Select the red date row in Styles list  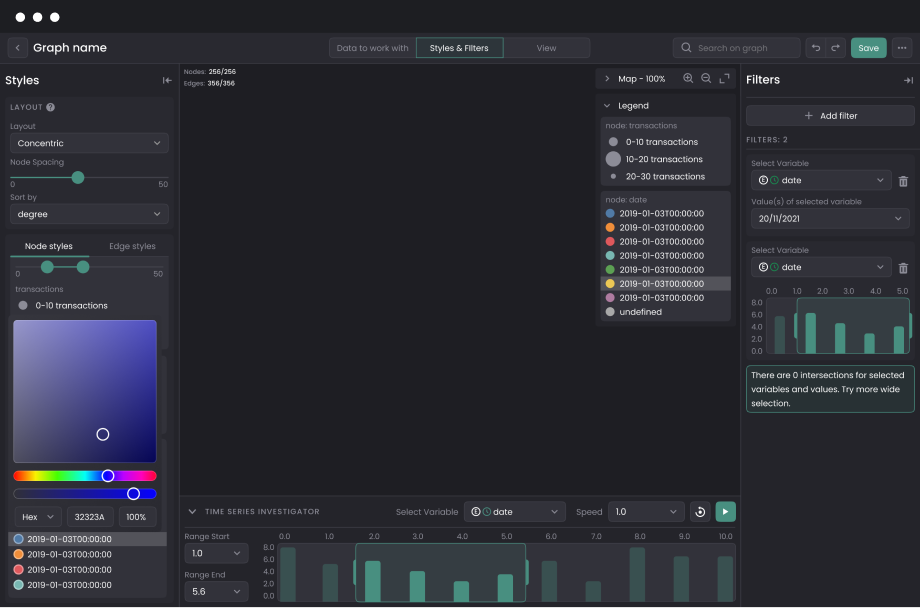pyautogui.click(x=87, y=569)
